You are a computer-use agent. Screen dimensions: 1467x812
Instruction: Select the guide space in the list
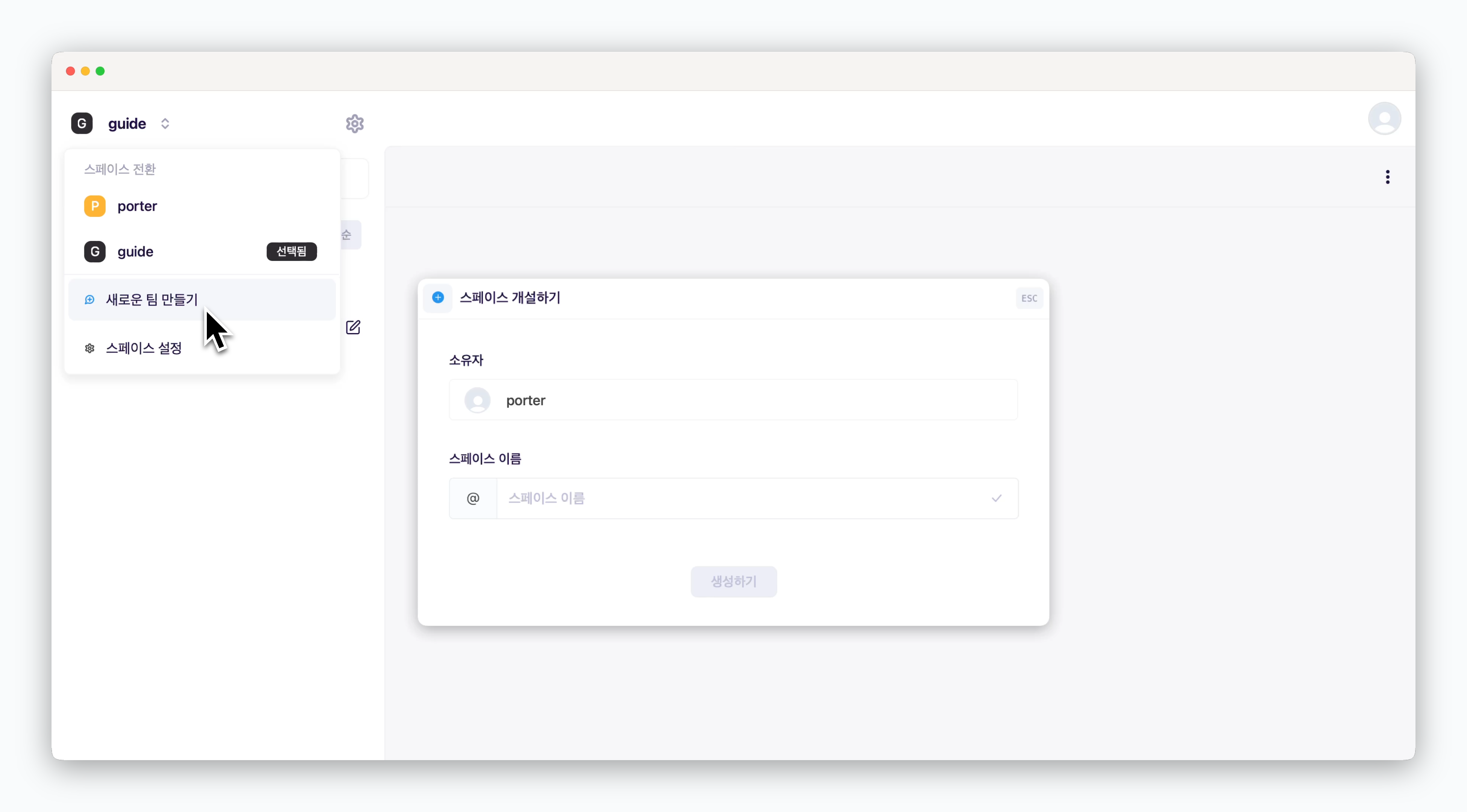pyautogui.click(x=202, y=252)
